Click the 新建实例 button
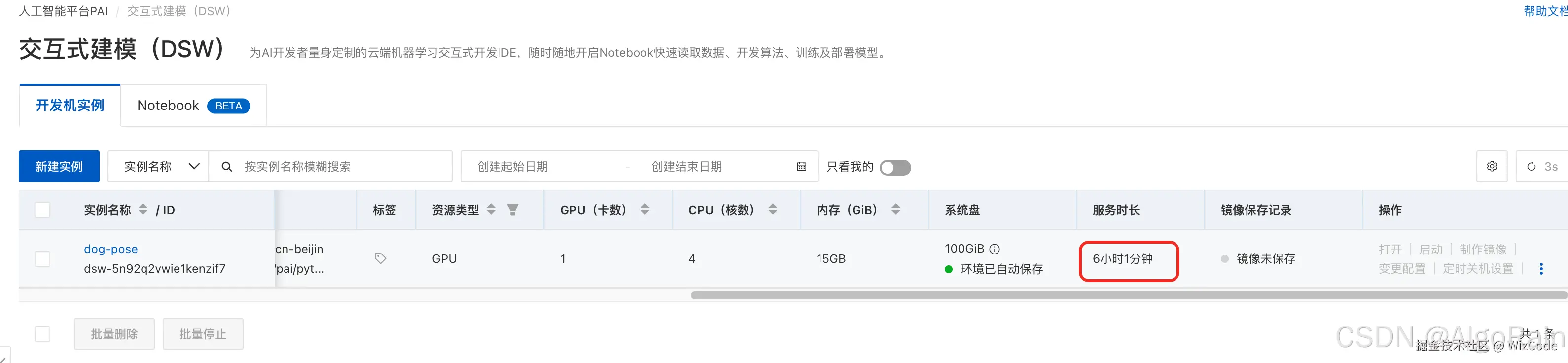1568x363 pixels. [x=59, y=166]
